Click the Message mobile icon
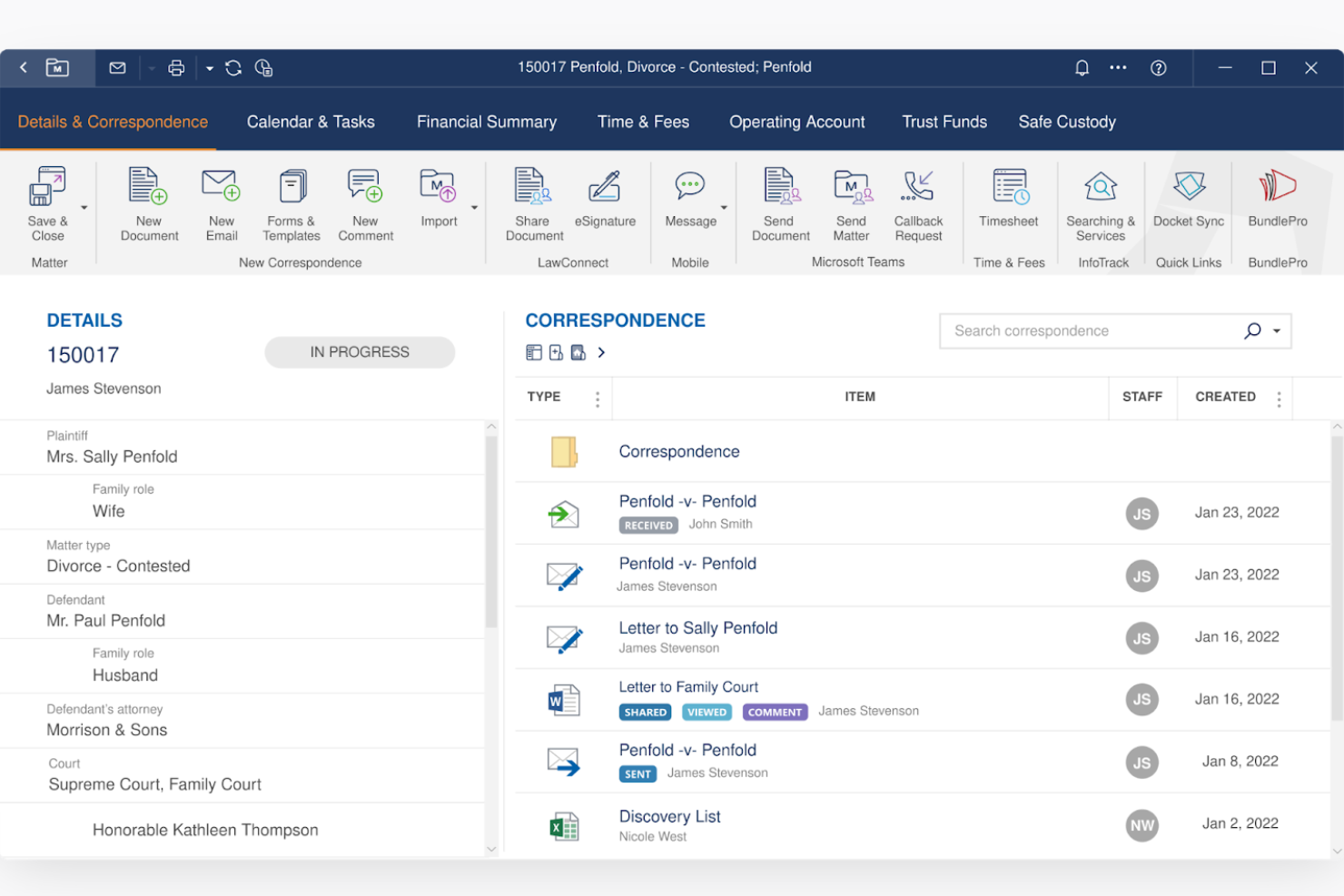This screenshot has width=1344, height=896. [x=690, y=197]
